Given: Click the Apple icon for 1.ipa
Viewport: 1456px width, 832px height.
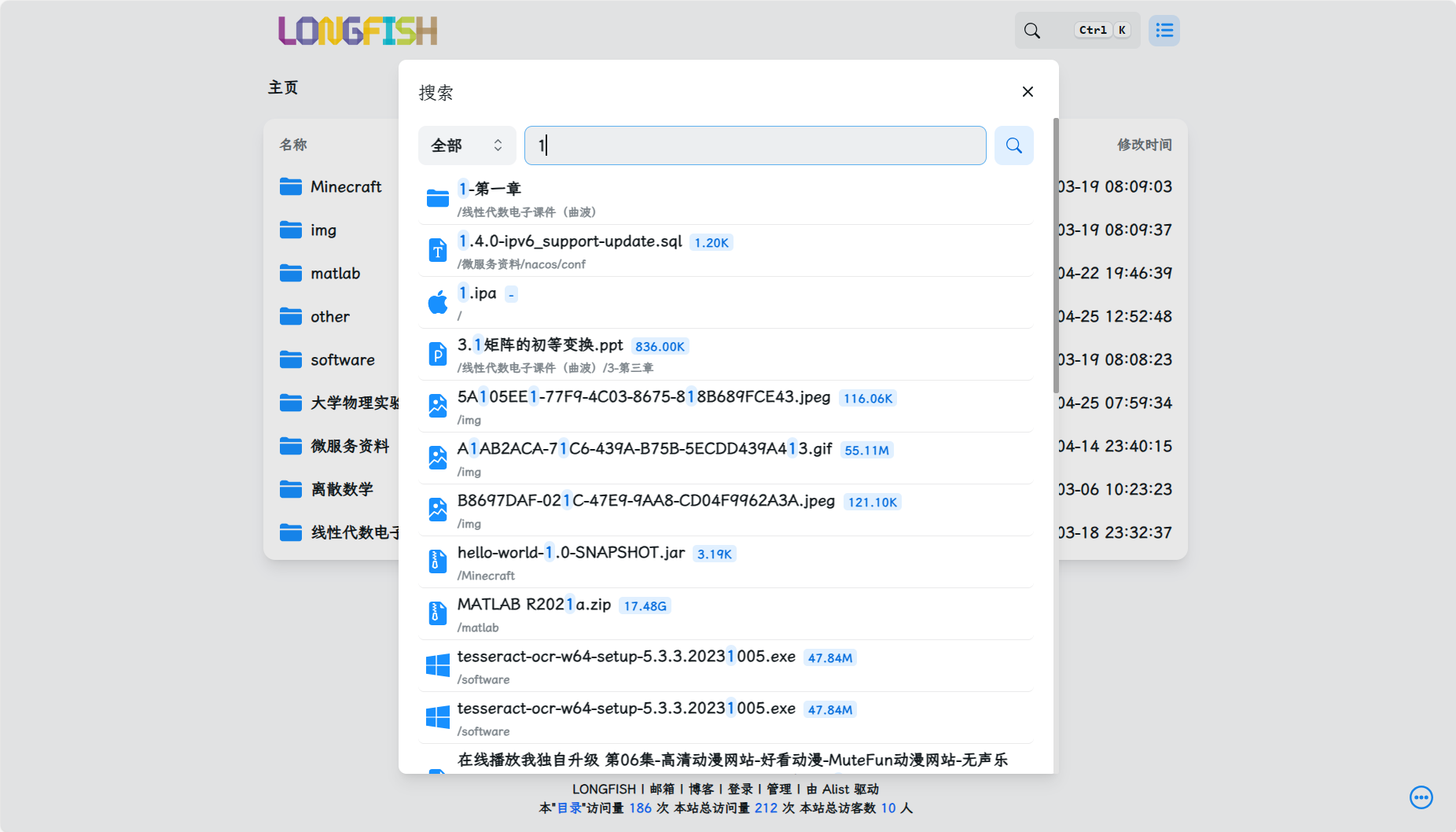Looking at the screenshot, I should tap(438, 302).
